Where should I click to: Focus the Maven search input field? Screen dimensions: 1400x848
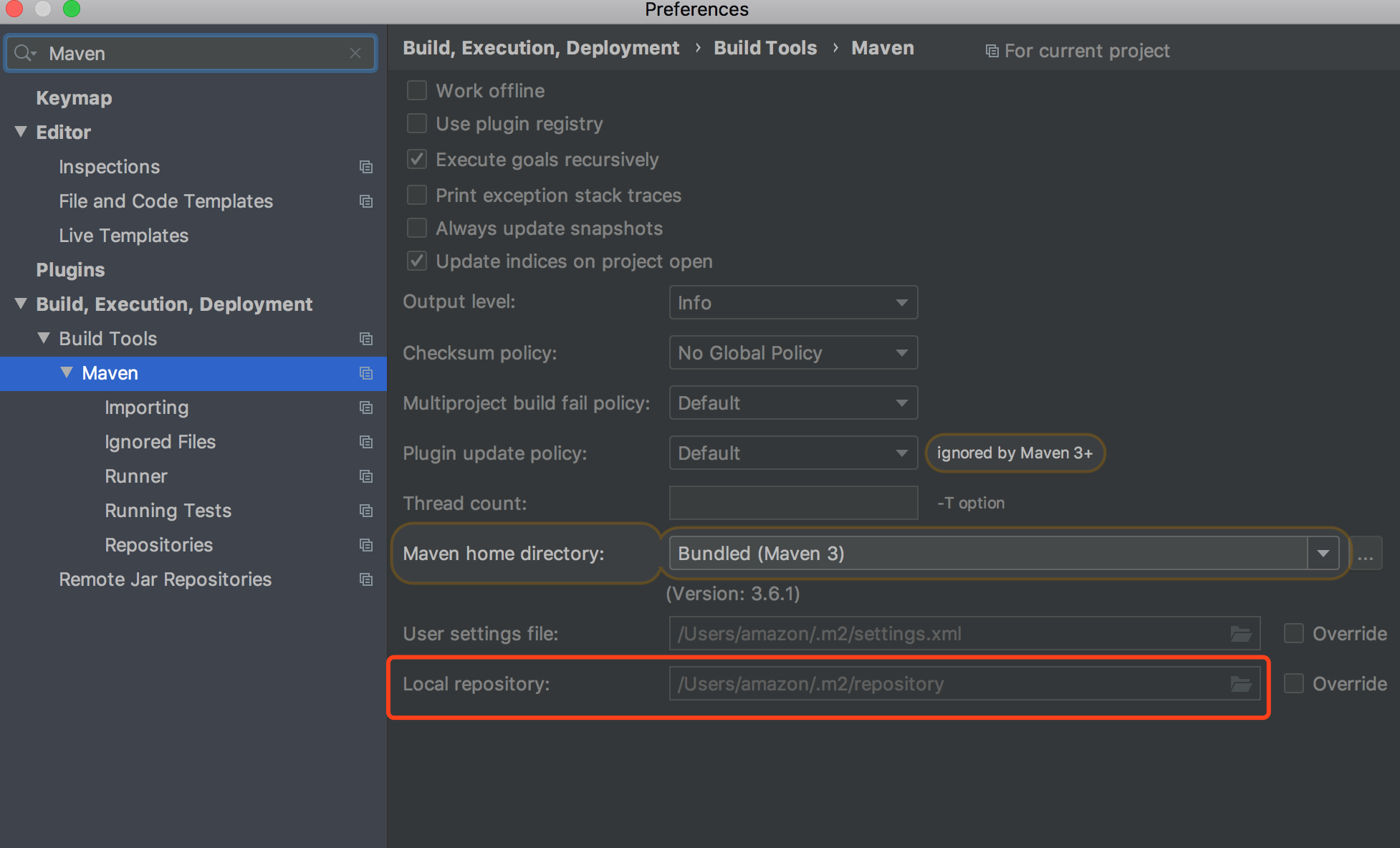pos(191,53)
